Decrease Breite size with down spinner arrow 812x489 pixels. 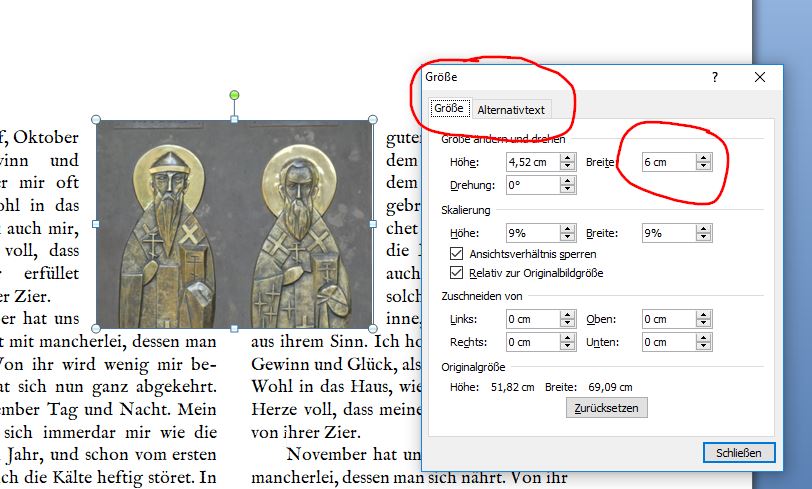click(704, 166)
